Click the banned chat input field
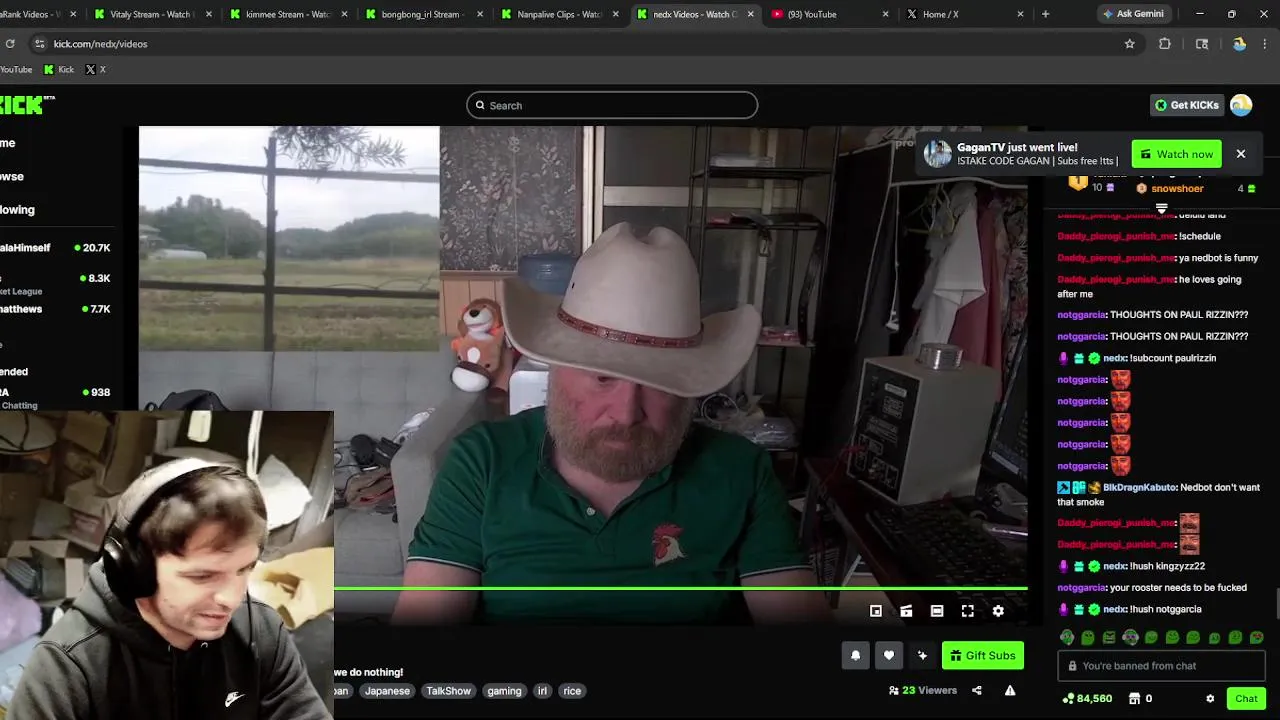 [x=1161, y=666]
